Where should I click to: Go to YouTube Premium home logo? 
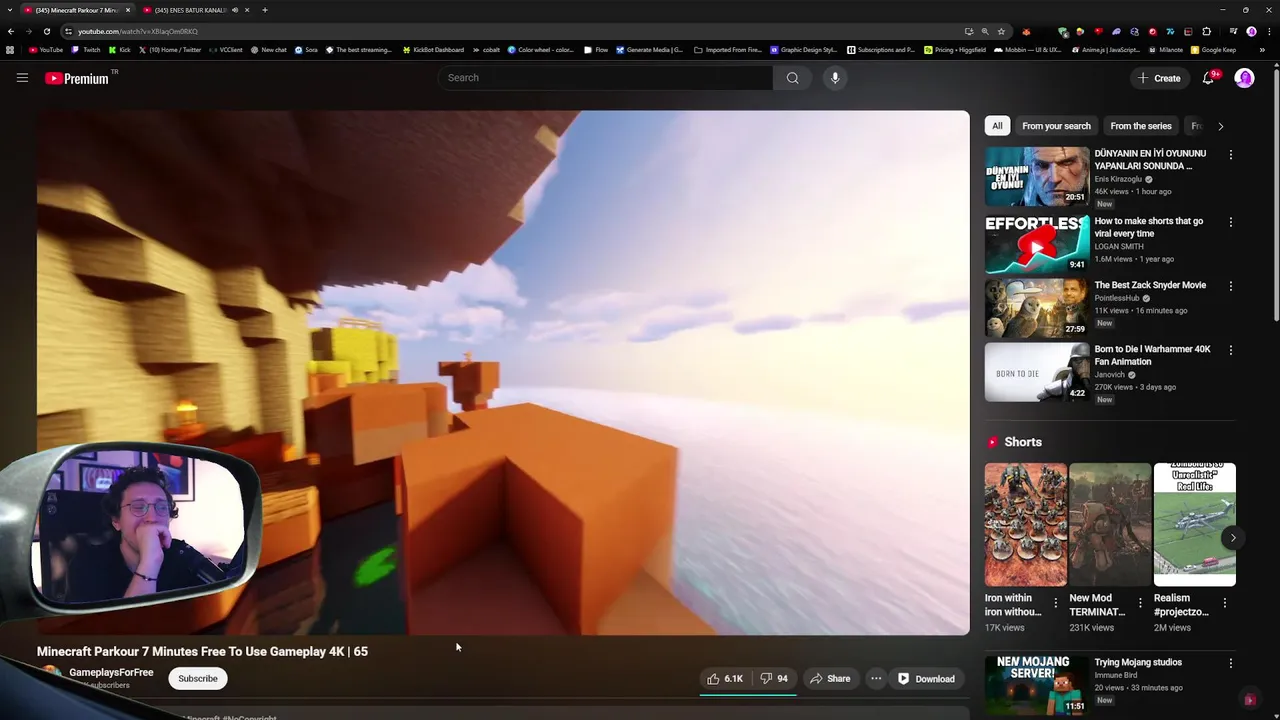pyautogui.click(x=78, y=78)
